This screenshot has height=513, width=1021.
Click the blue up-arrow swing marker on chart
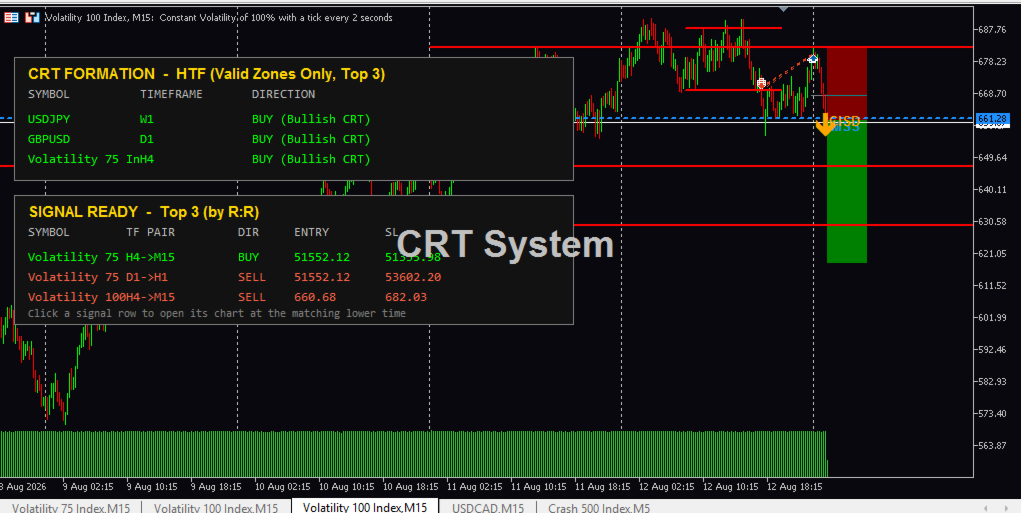(813, 59)
